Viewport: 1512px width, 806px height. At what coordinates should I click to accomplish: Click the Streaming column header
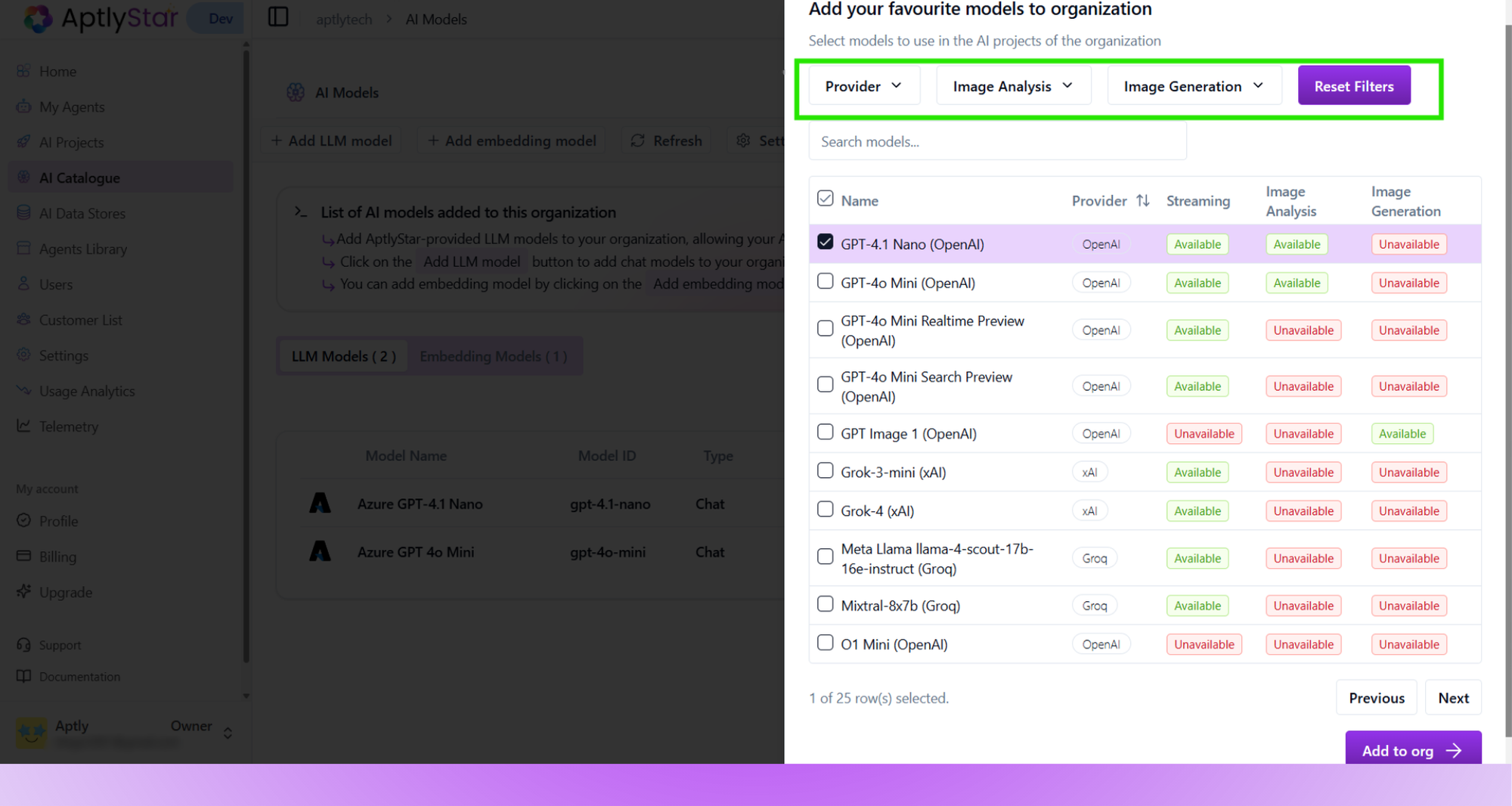pyautogui.click(x=1198, y=201)
